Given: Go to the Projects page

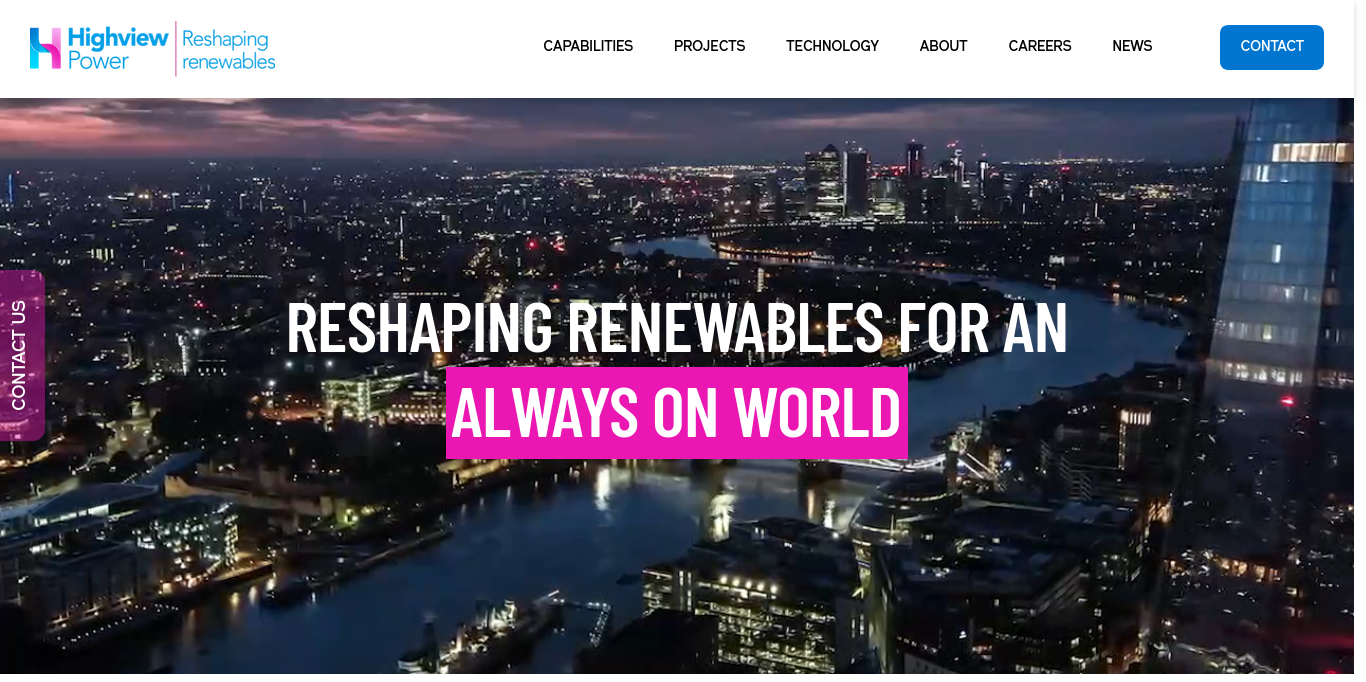Looking at the screenshot, I should pyautogui.click(x=710, y=46).
